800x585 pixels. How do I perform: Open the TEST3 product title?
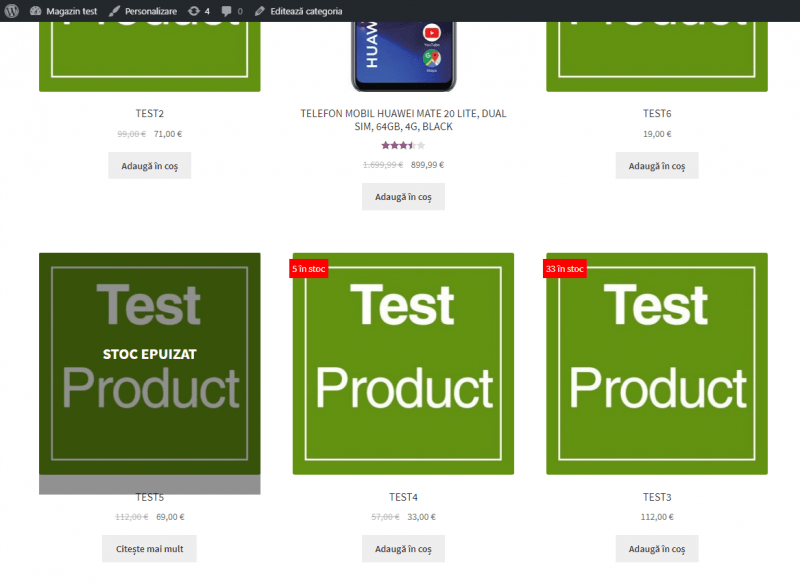[x=657, y=497]
